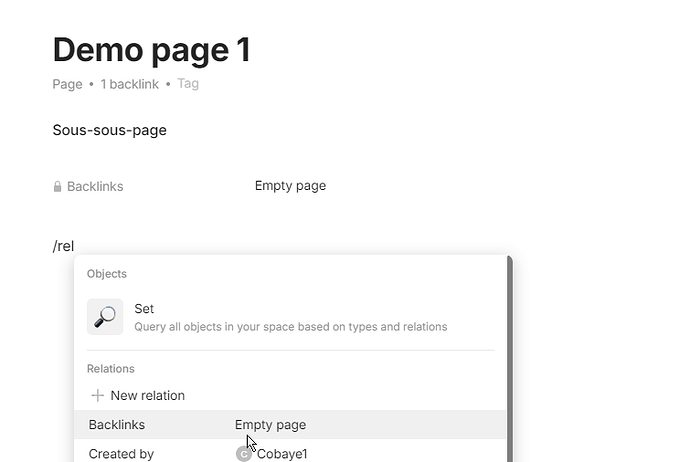Click Empty page value in popup row
This screenshot has width=690, height=462.
click(x=270, y=425)
